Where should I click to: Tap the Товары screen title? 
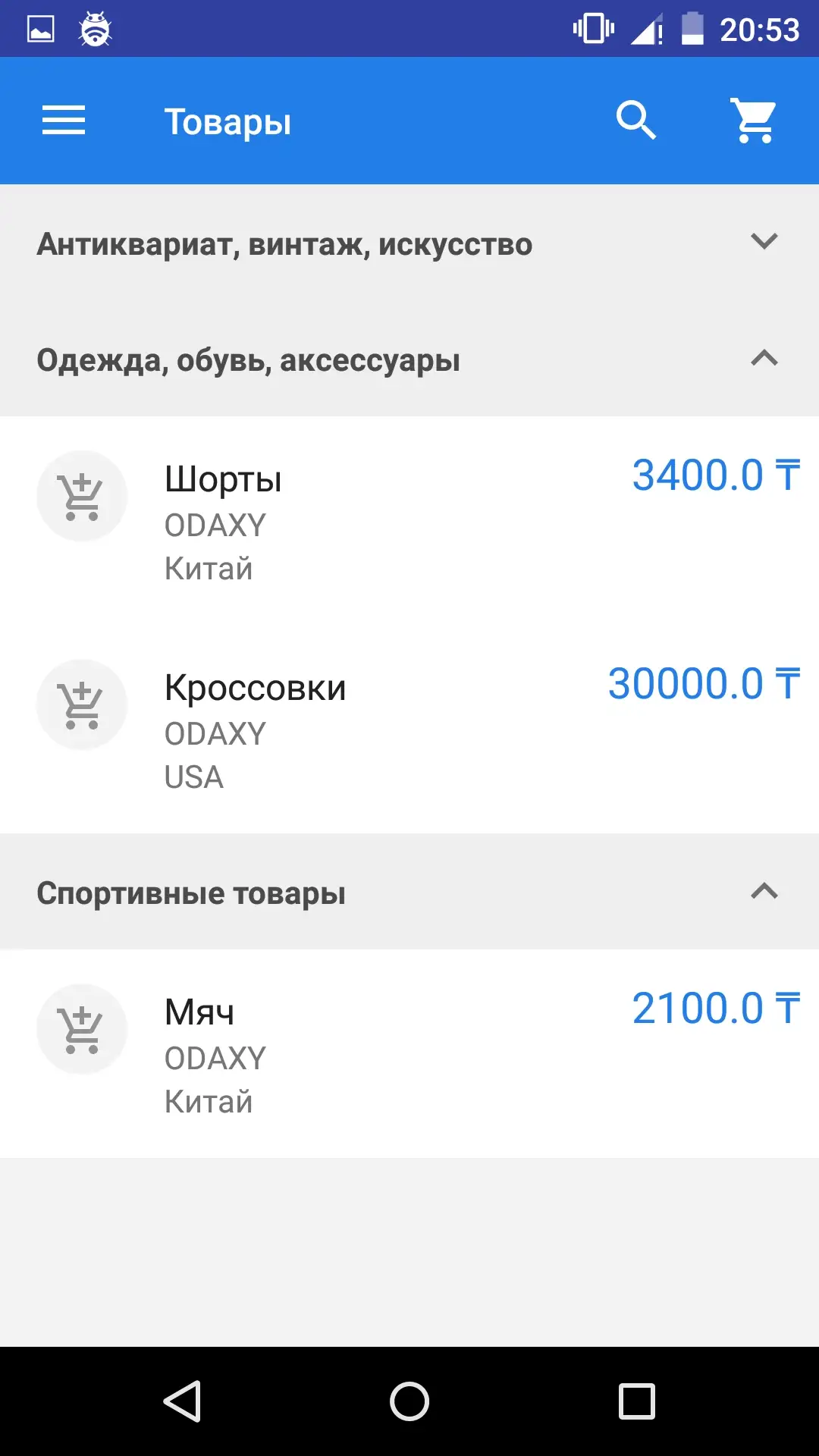(x=227, y=122)
